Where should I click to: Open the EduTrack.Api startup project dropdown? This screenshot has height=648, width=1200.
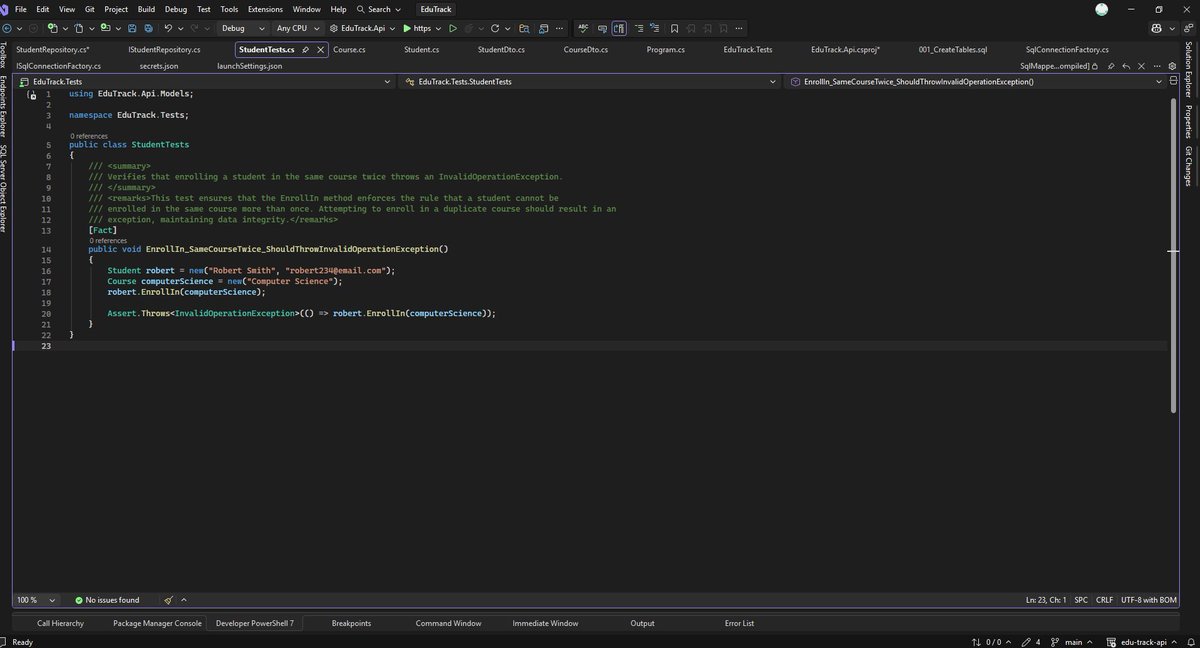click(x=362, y=29)
